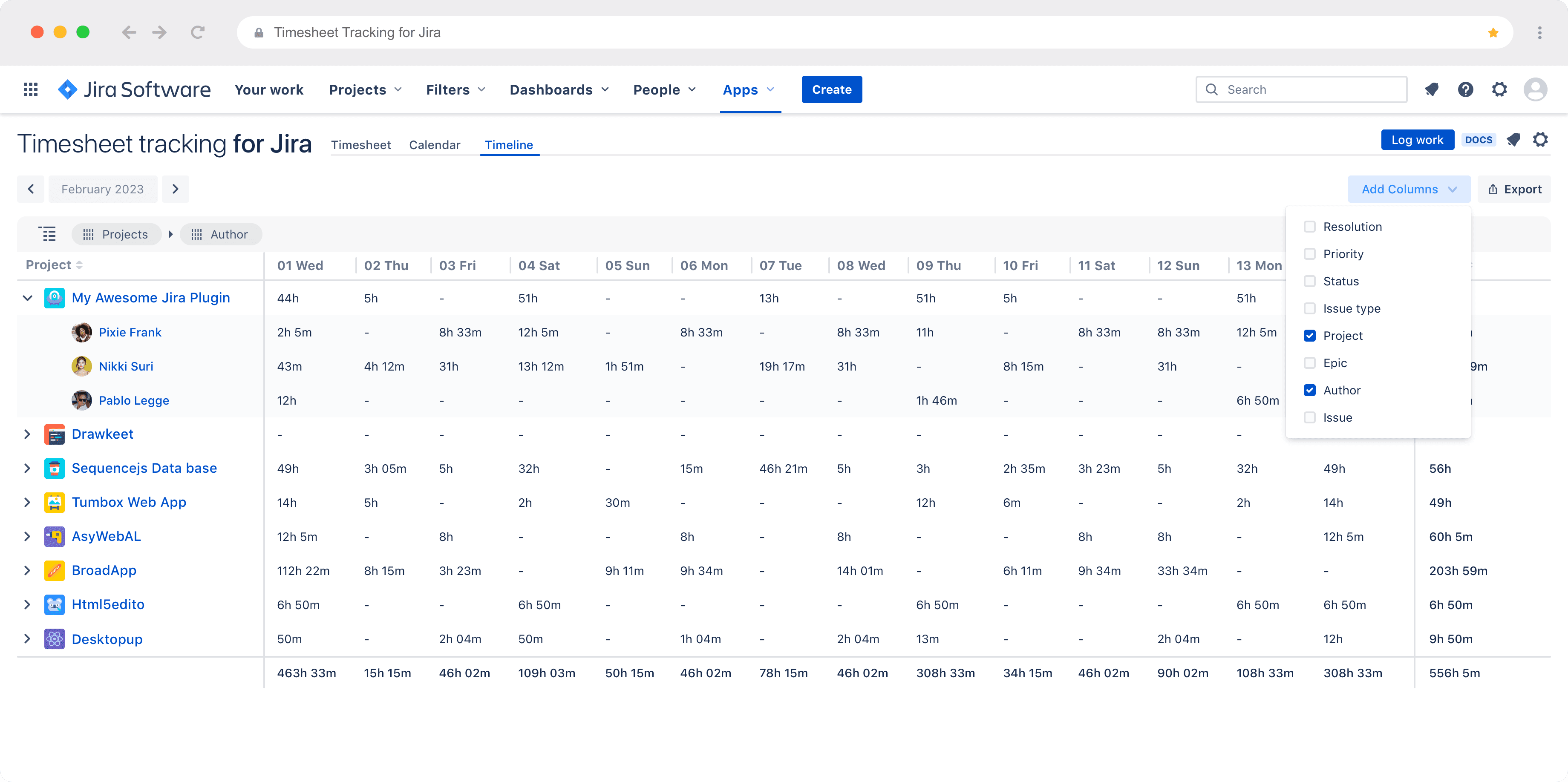Open the Add Columns dropdown
Screen dimensions: 1568x782
[1409, 189]
